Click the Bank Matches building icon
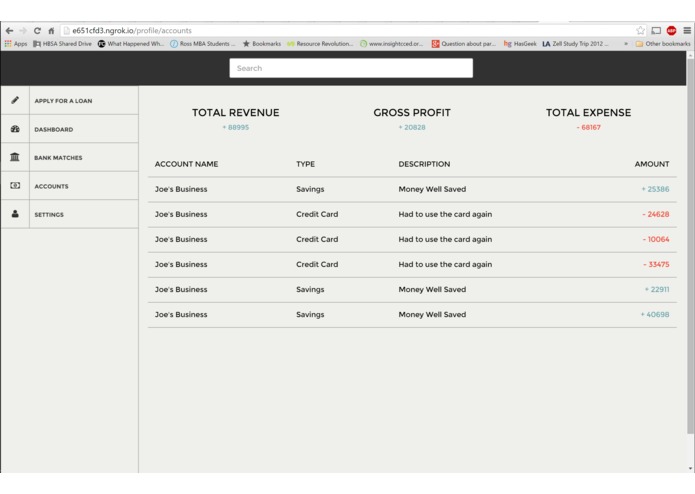Image resolution: width=695 pixels, height=494 pixels. [15, 157]
